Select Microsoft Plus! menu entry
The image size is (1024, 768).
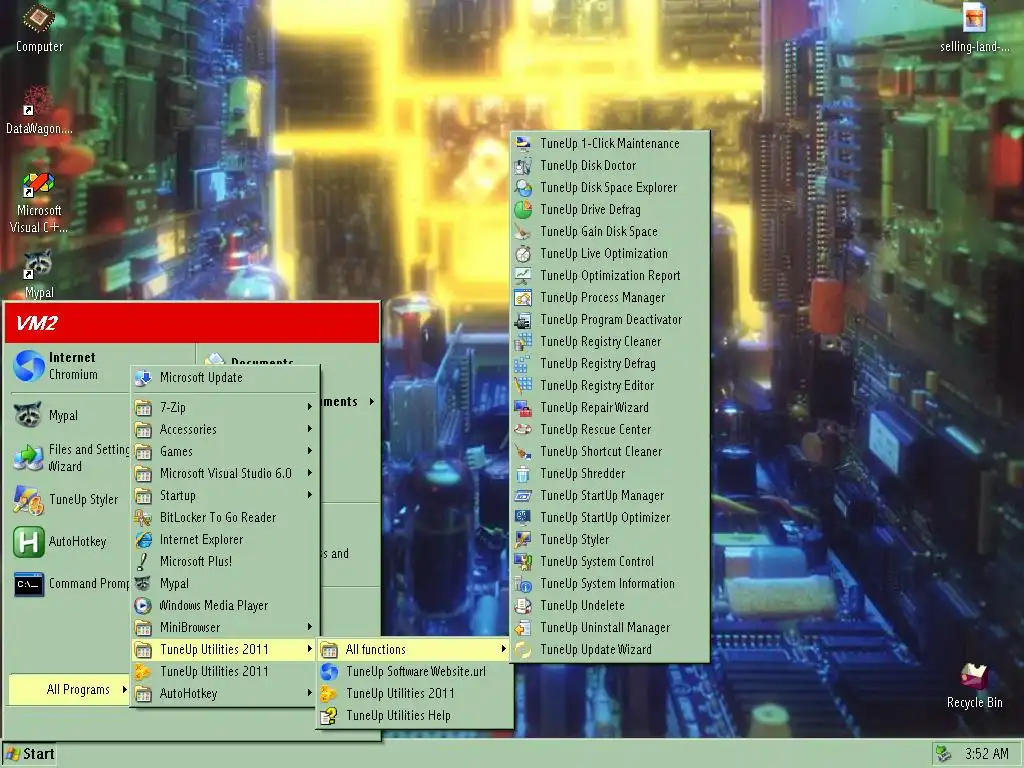(x=225, y=562)
